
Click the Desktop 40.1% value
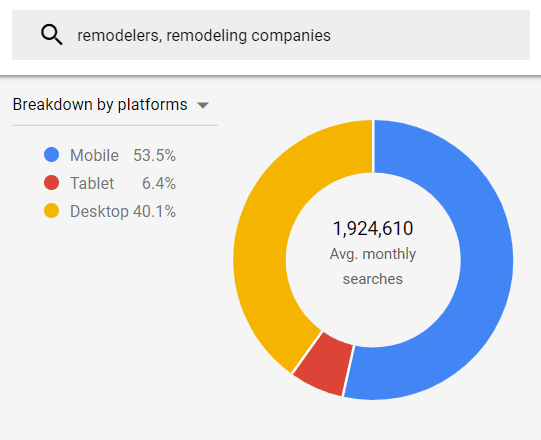155,211
